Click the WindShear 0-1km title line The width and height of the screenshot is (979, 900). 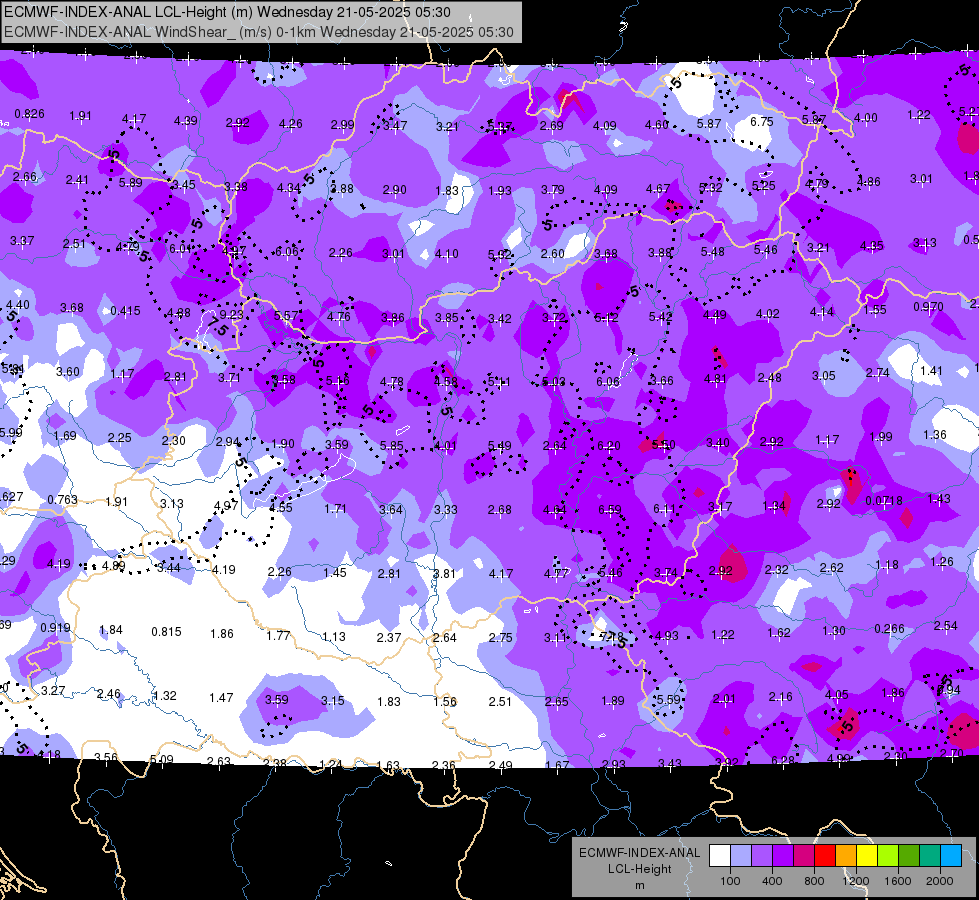point(258,32)
